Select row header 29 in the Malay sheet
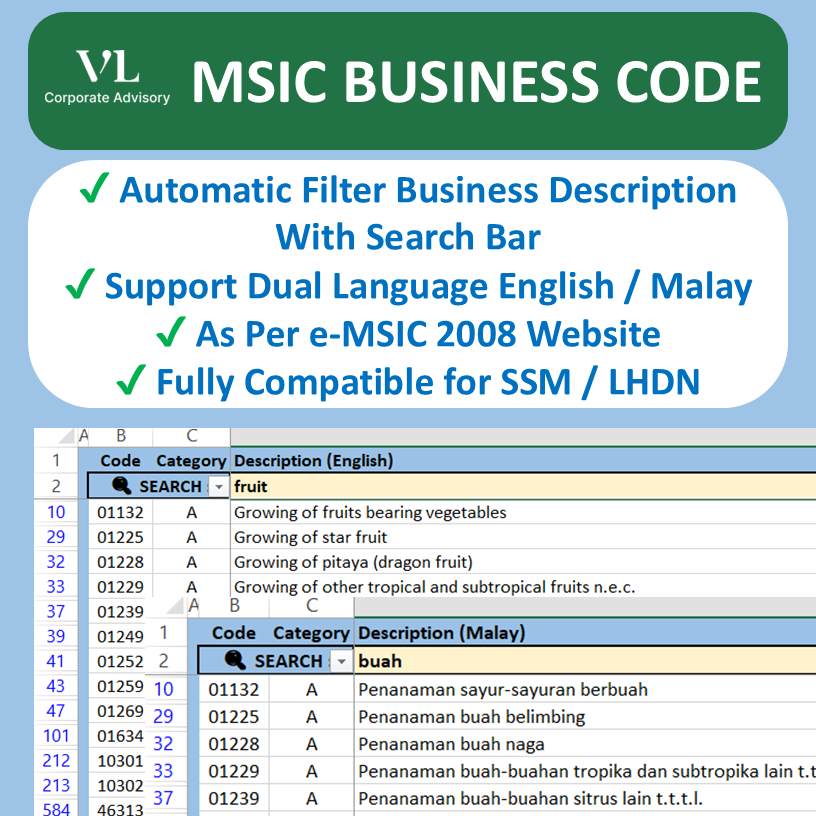Image resolution: width=816 pixels, height=816 pixels. [x=163, y=717]
